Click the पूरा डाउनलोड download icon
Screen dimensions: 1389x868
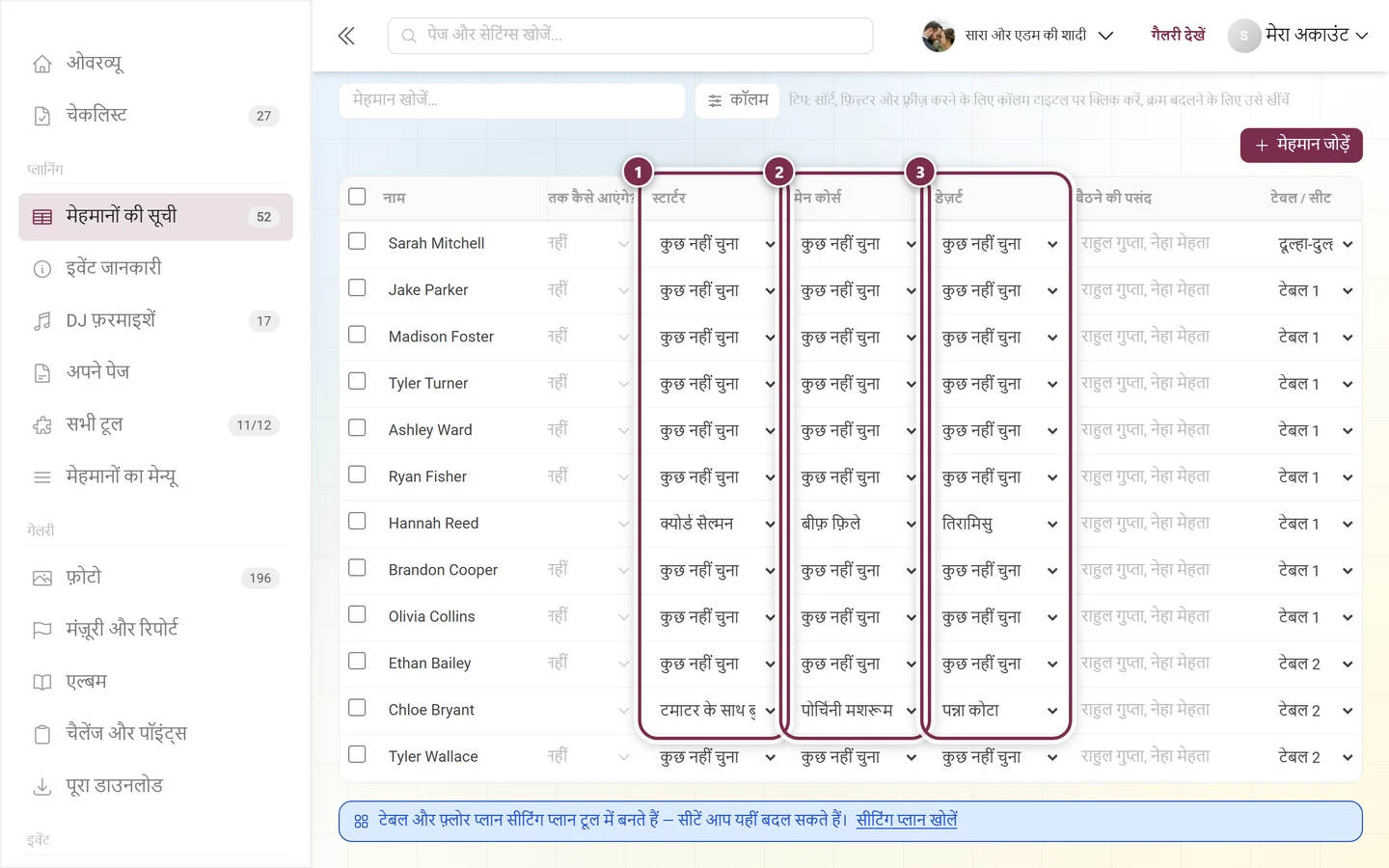42,787
